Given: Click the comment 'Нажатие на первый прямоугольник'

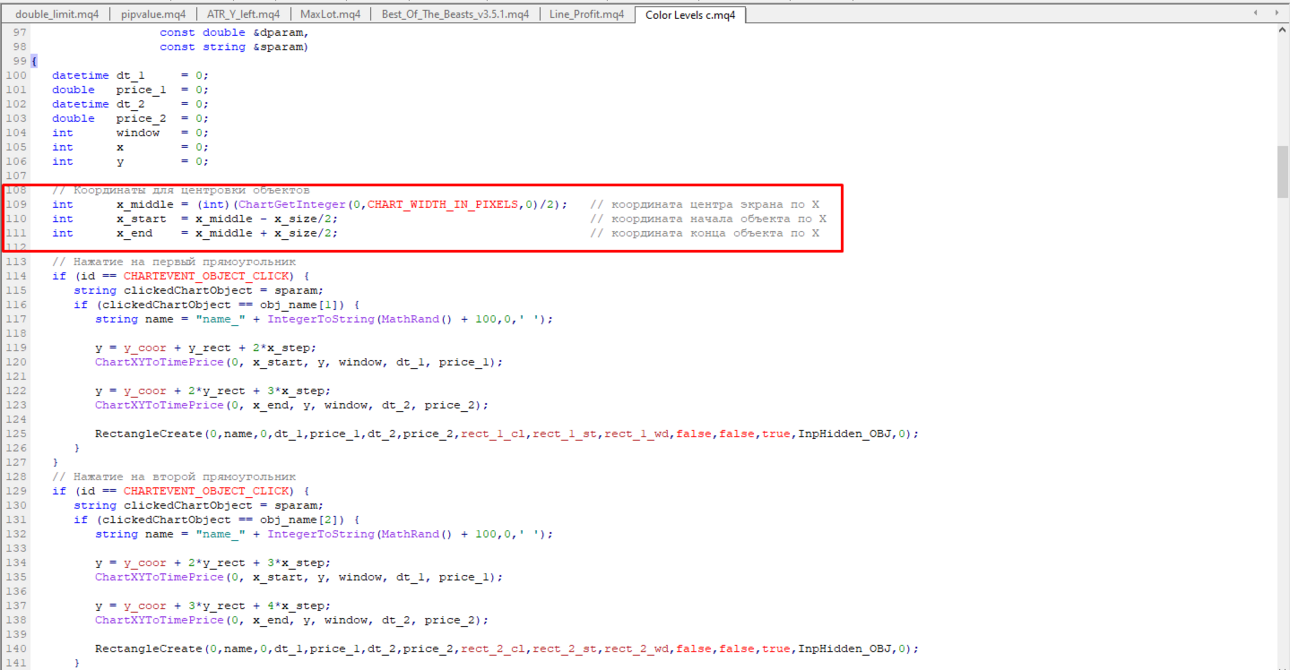Looking at the screenshot, I should (x=174, y=262).
